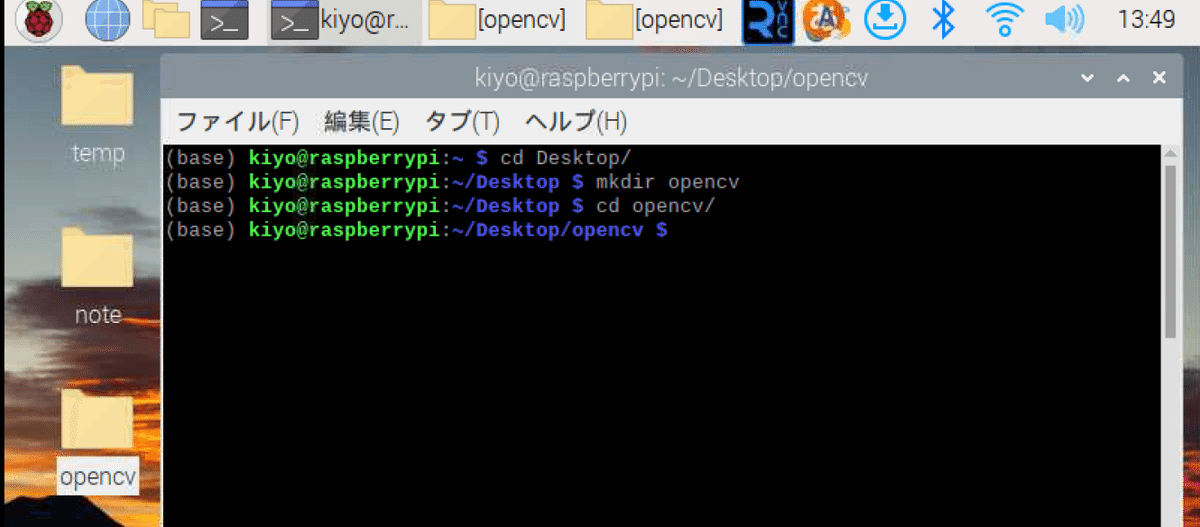Open the ファイル(F) menu in terminal
This screenshot has height=527, width=1200.
[x=238, y=122]
